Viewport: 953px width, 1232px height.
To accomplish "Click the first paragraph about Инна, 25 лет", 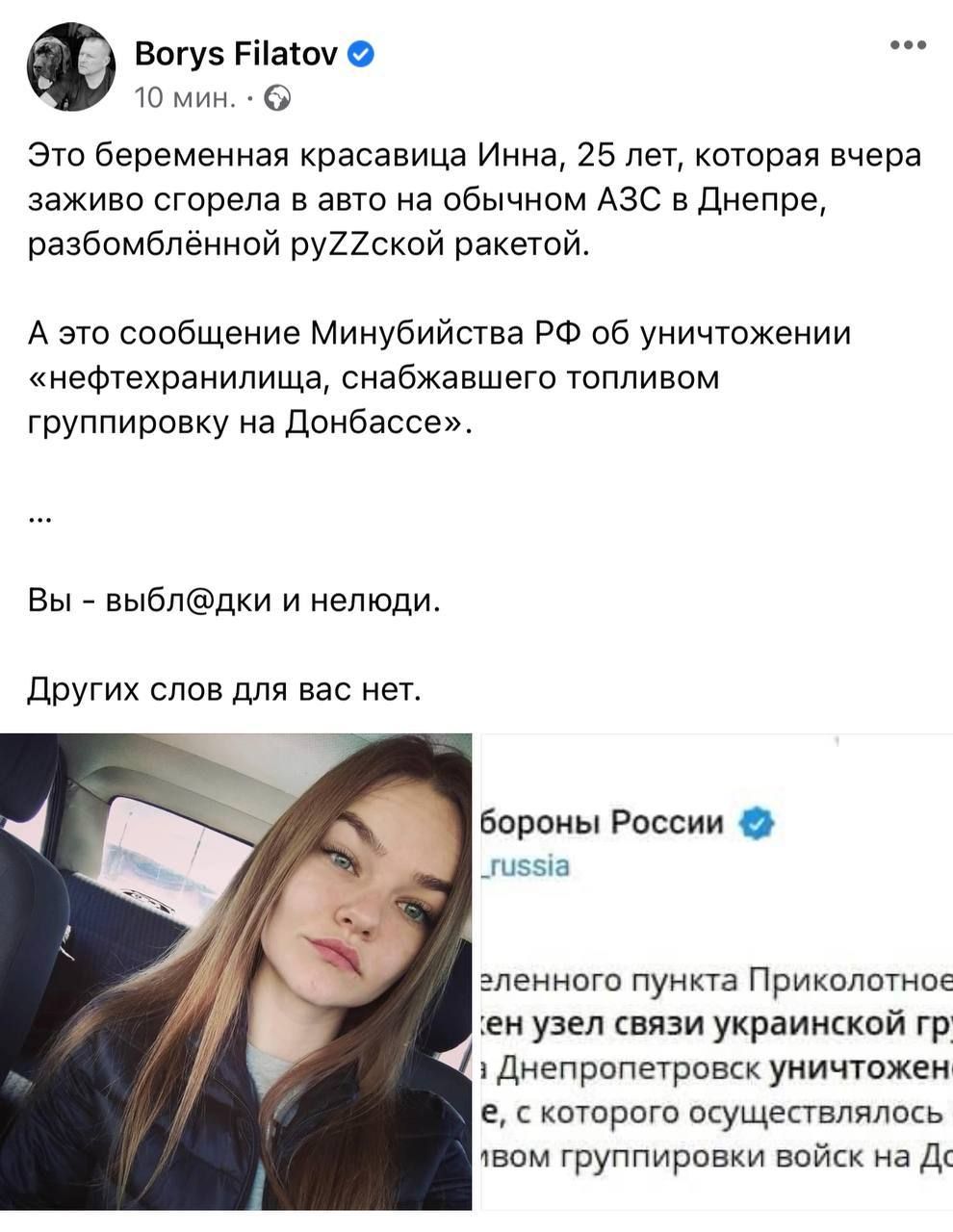I will pyautogui.click(x=476, y=200).
